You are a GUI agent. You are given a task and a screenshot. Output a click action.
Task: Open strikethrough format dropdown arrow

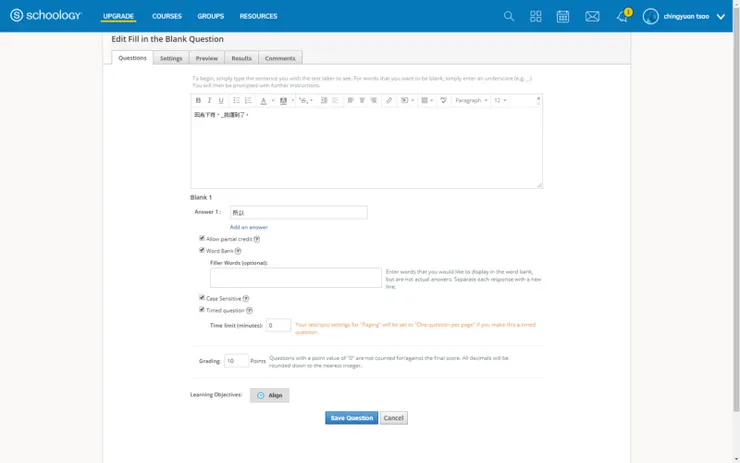311,100
